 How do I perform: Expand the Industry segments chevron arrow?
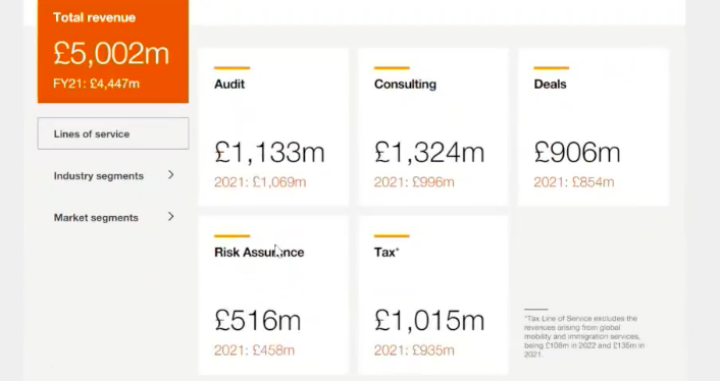[x=171, y=175]
